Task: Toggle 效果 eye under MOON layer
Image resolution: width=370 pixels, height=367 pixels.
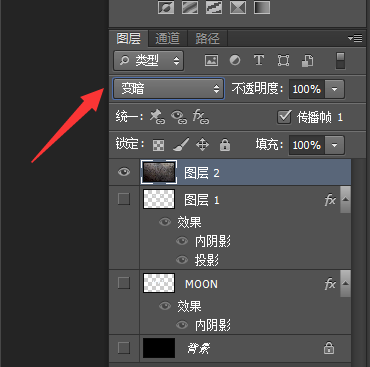Action: tap(165, 306)
